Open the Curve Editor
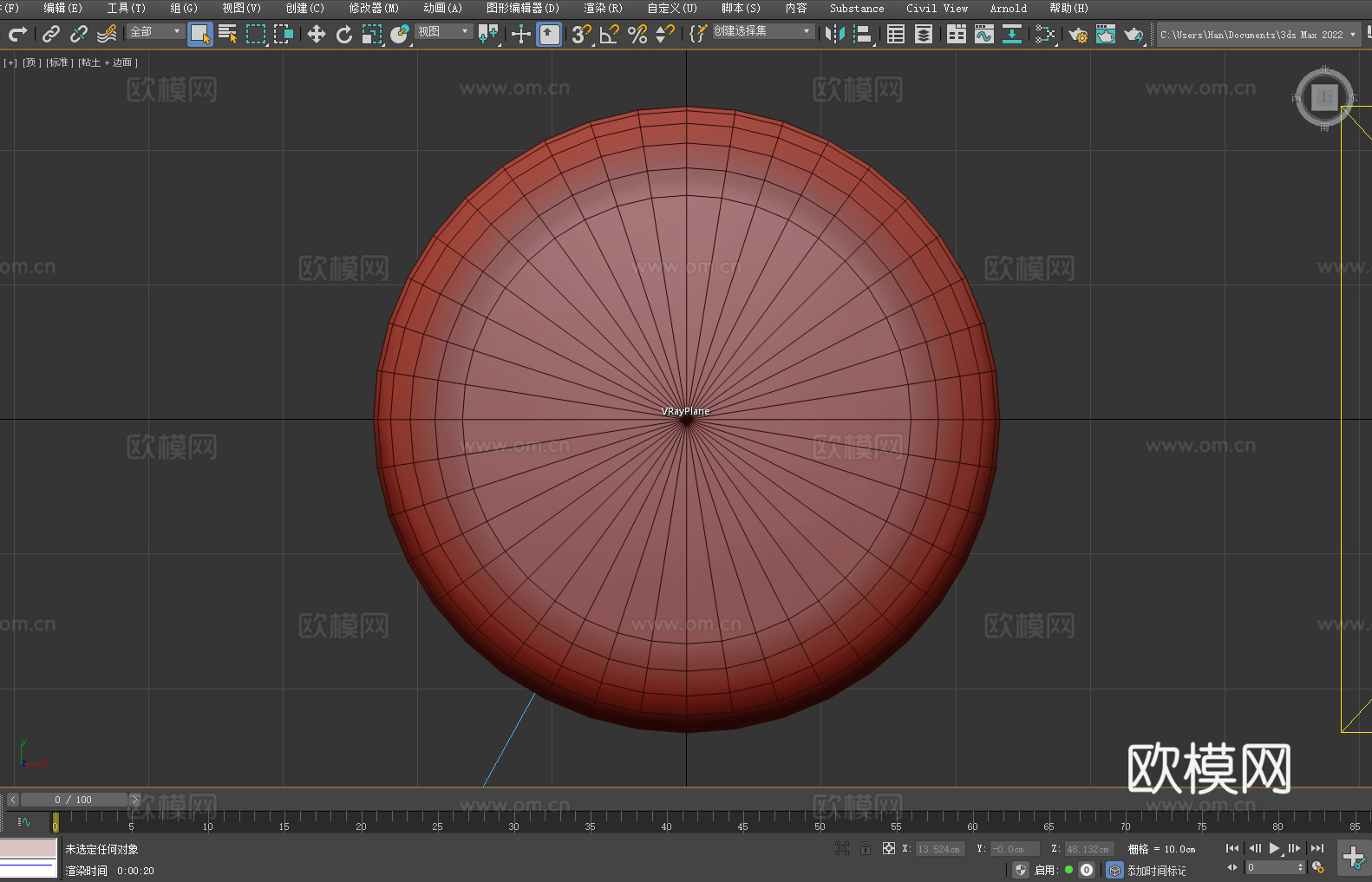Image resolution: width=1372 pixels, height=882 pixels. coord(984,34)
